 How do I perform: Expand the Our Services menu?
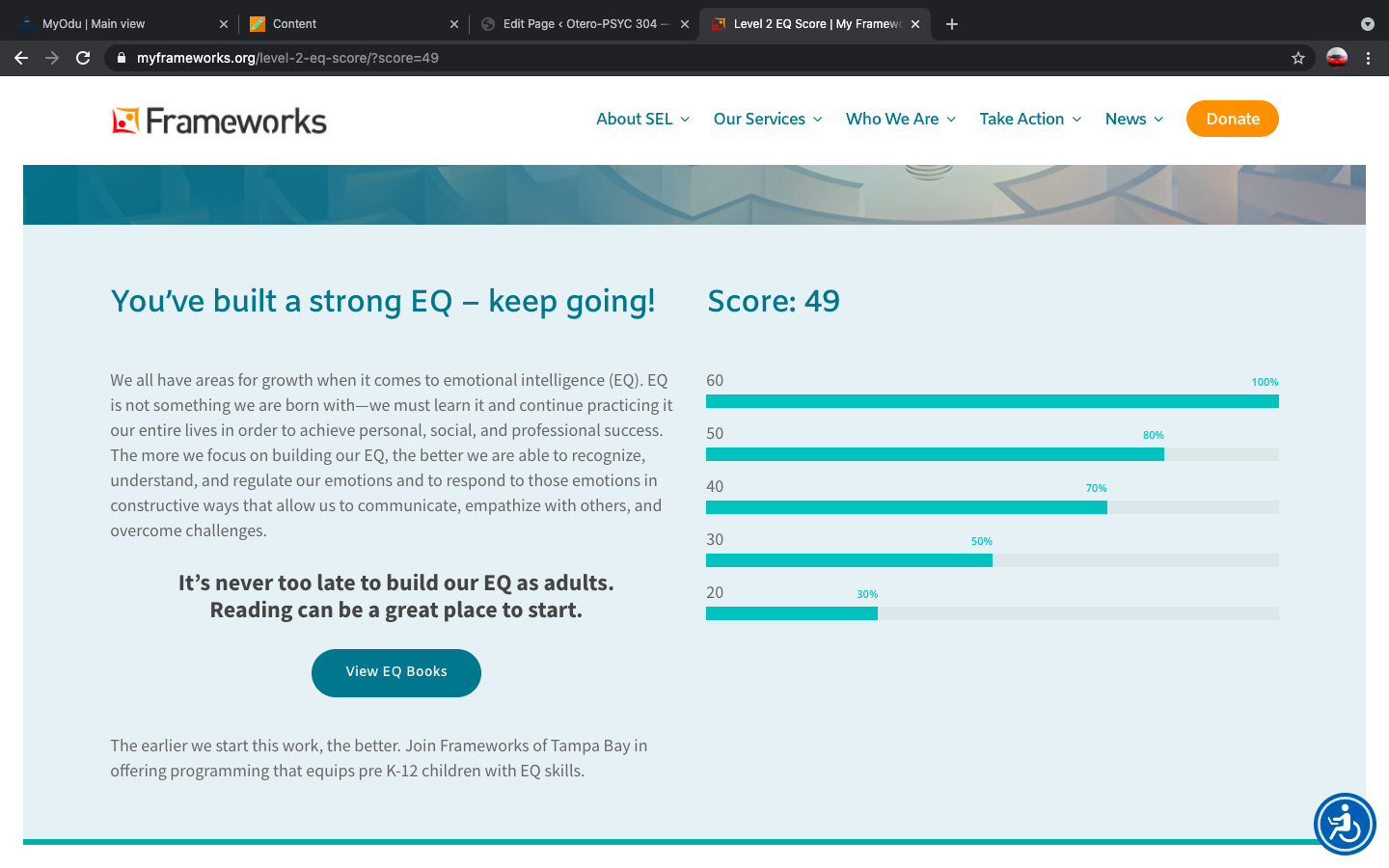(x=768, y=119)
